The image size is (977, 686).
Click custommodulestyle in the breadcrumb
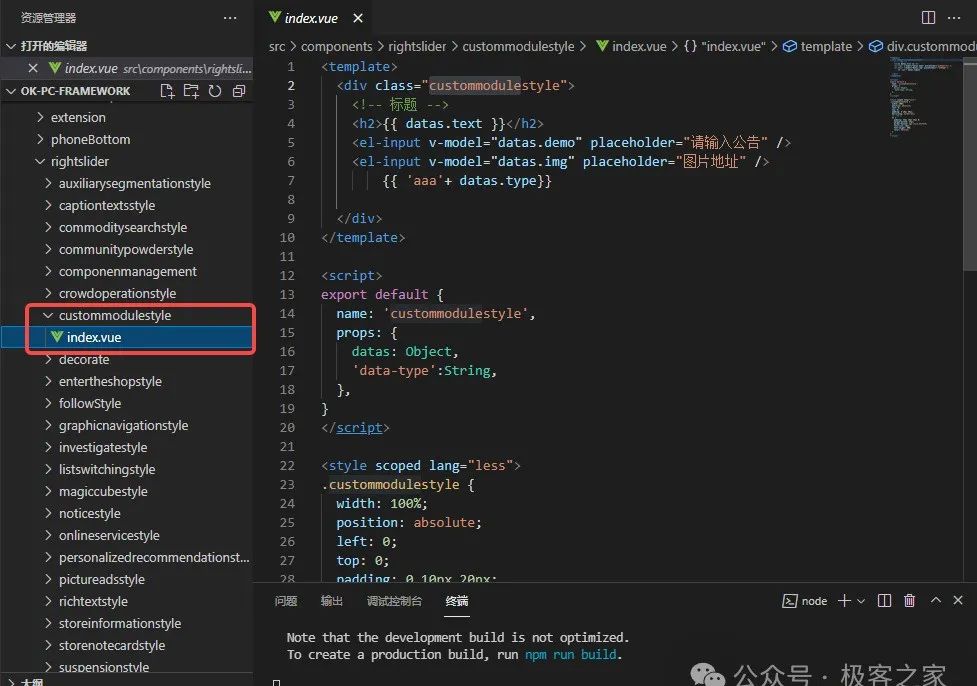518,46
